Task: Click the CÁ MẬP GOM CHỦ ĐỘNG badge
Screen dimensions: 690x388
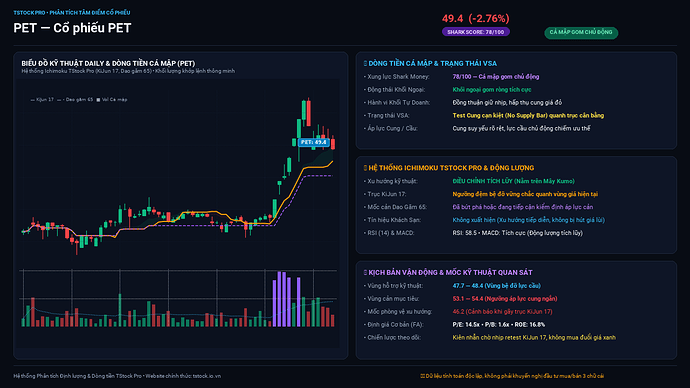Action: [x=581, y=32]
